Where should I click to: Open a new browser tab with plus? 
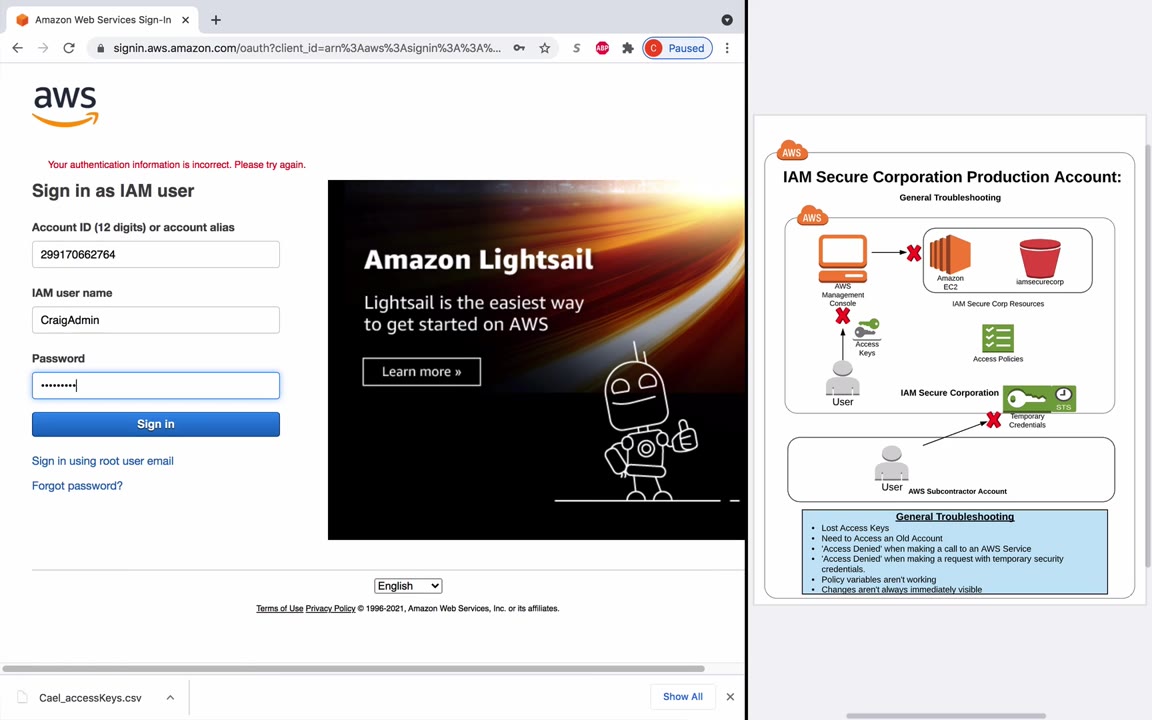(216, 20)
